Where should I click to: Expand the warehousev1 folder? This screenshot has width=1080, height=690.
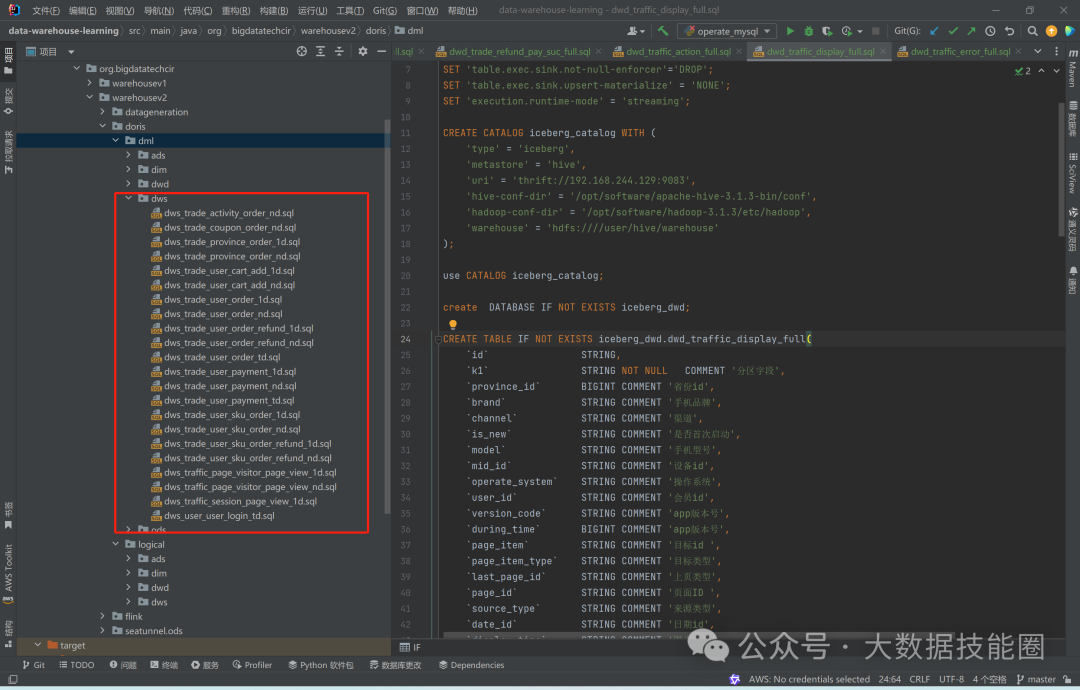click(90, 83)
